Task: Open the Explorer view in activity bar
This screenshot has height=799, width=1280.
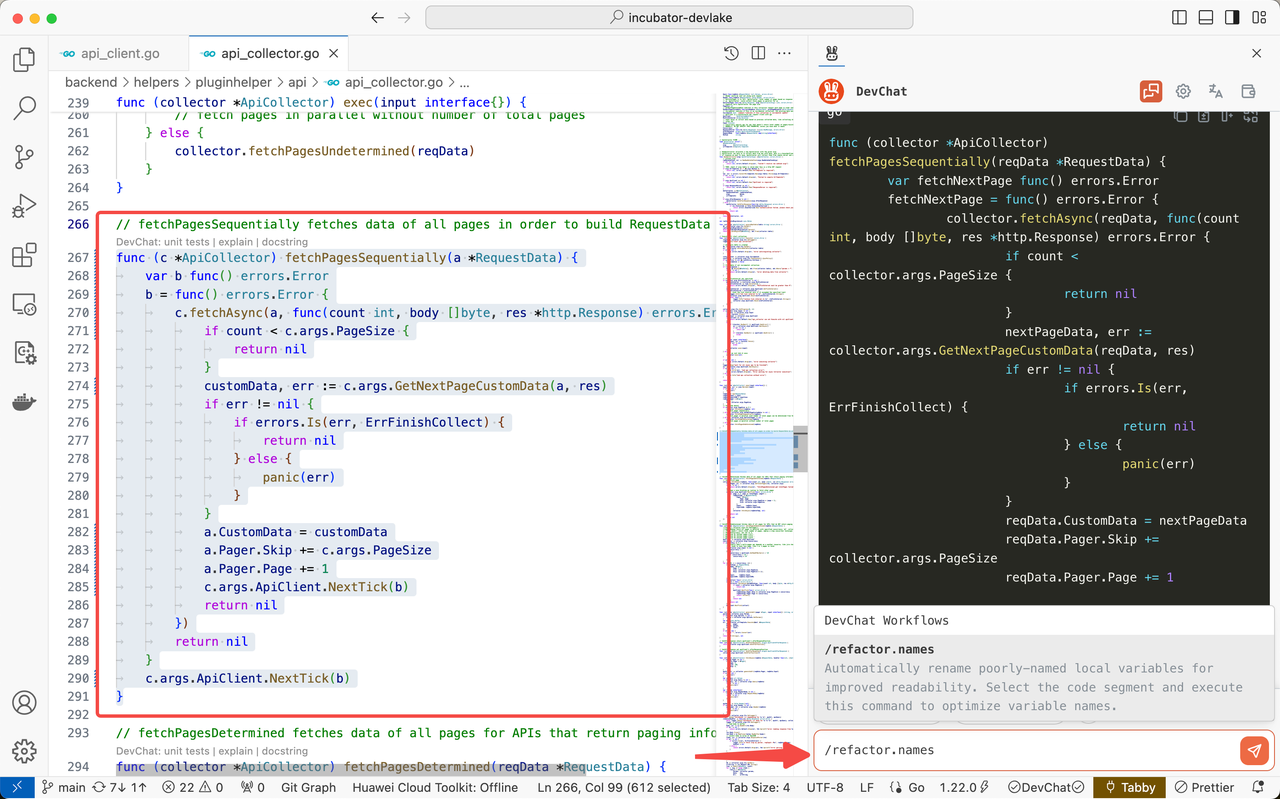Action: [x=24, y=60]
